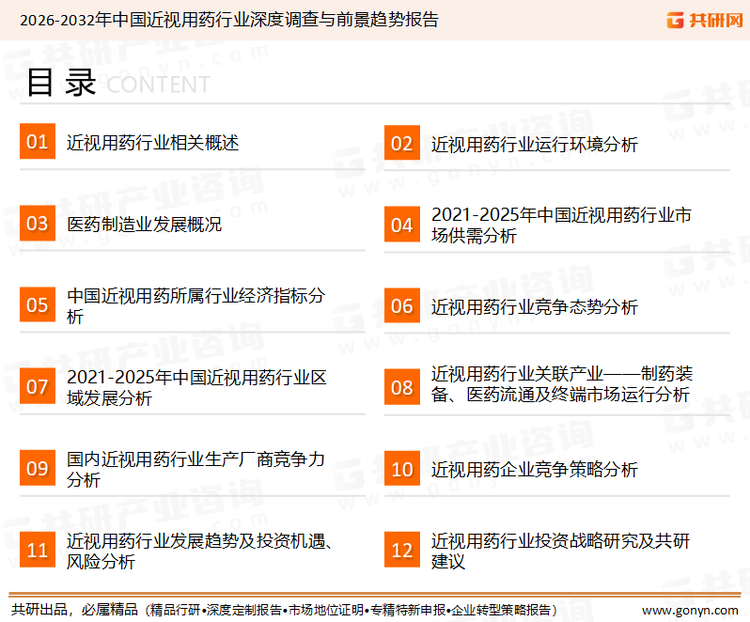The image size is (750, 622).
Task: Open chapter 近视用药行业运行环境分析
Action: [x=534, y=144]
